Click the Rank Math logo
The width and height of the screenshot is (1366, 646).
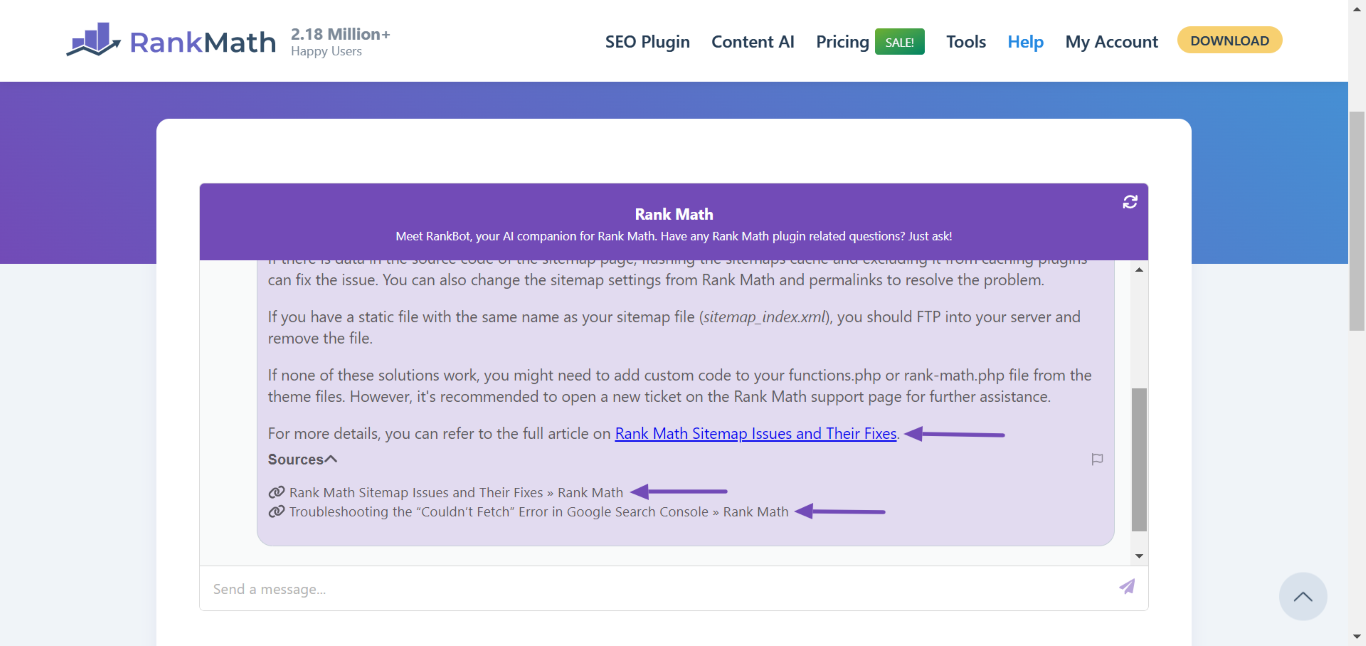(x=171, y=41)
